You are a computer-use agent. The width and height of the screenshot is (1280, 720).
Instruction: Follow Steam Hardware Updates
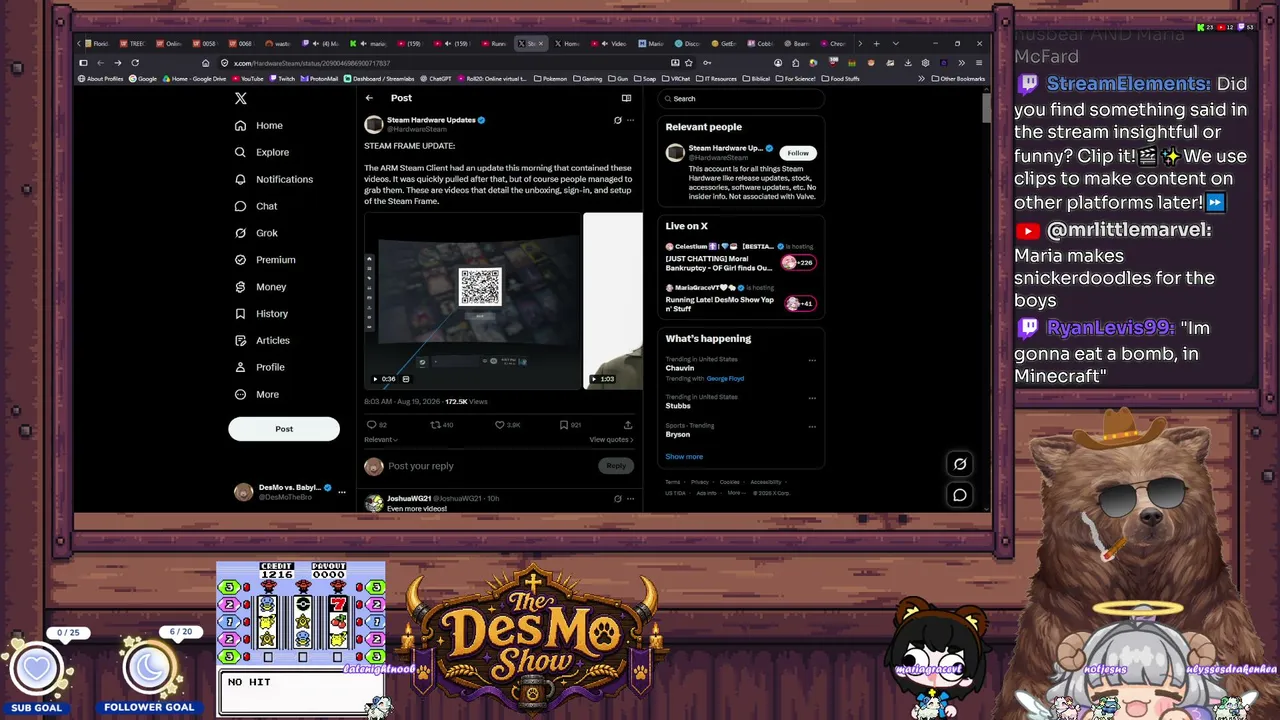(798, 153)
